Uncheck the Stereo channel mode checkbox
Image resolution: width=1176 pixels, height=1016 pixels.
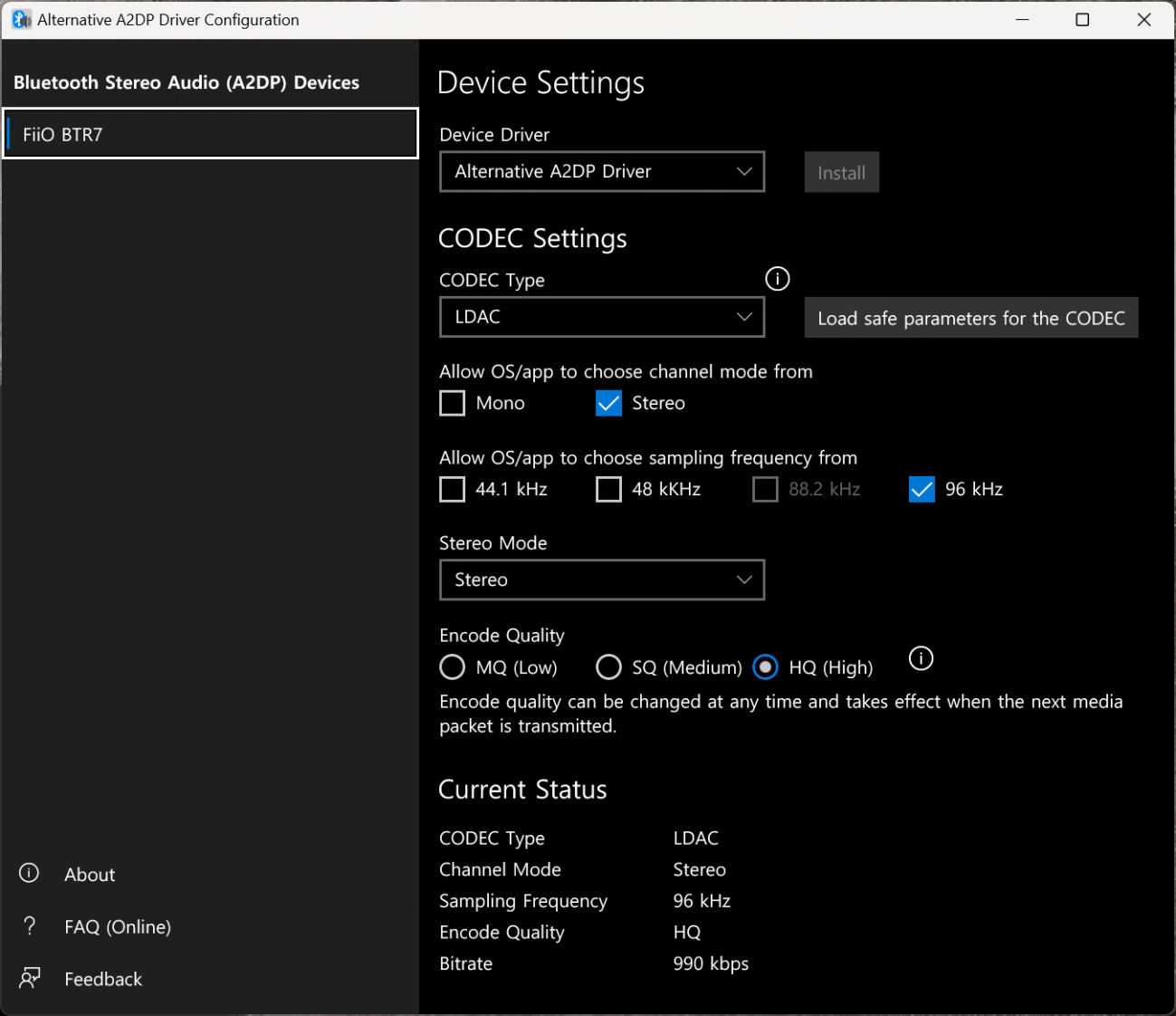click(608, 403)
